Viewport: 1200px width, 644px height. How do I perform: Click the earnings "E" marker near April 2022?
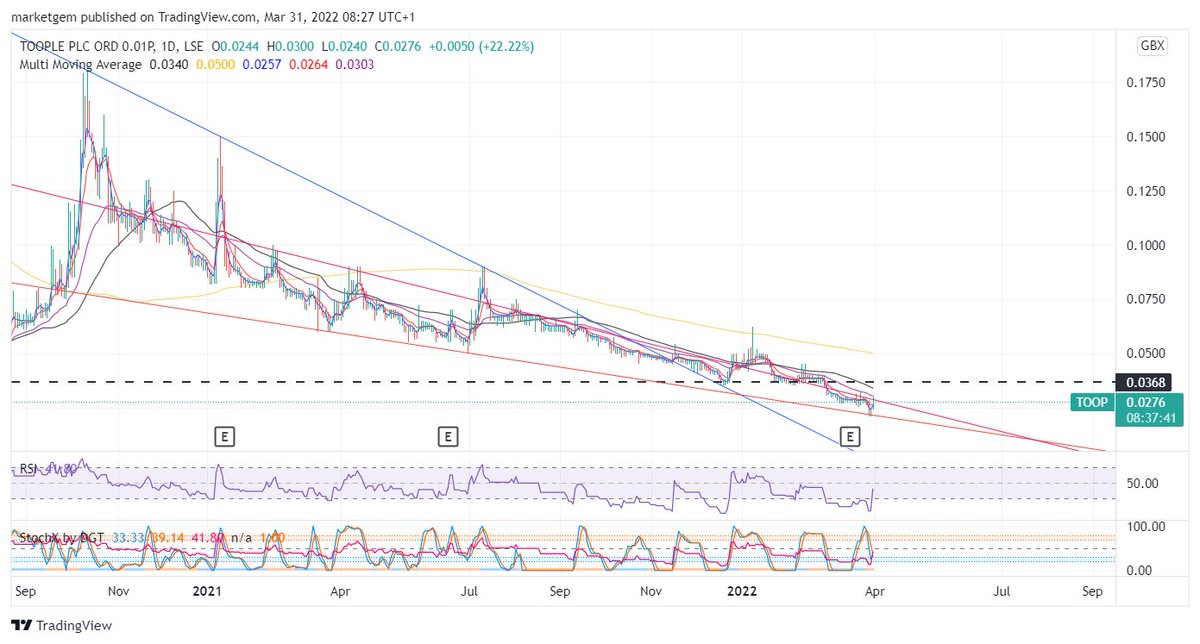(x=849, y=436)
